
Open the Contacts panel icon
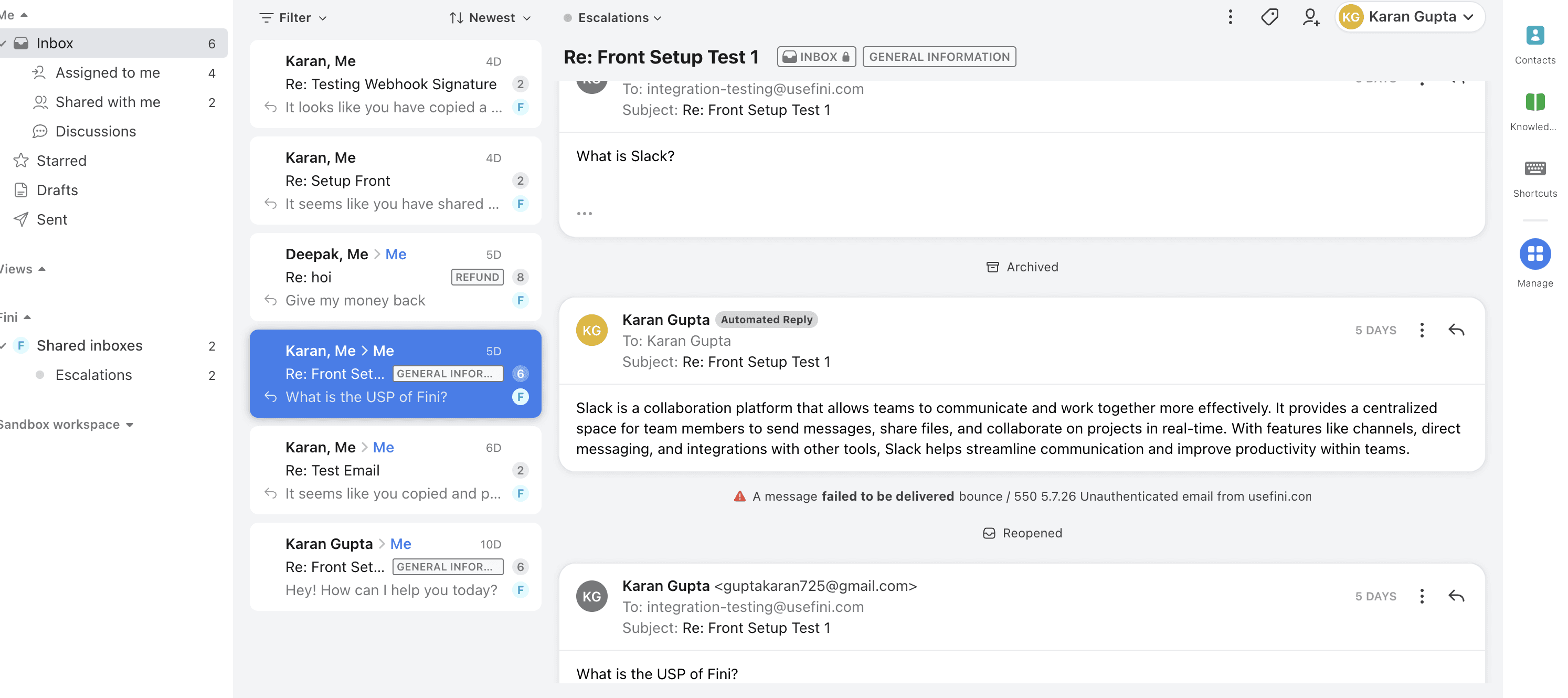[1534, 35]
